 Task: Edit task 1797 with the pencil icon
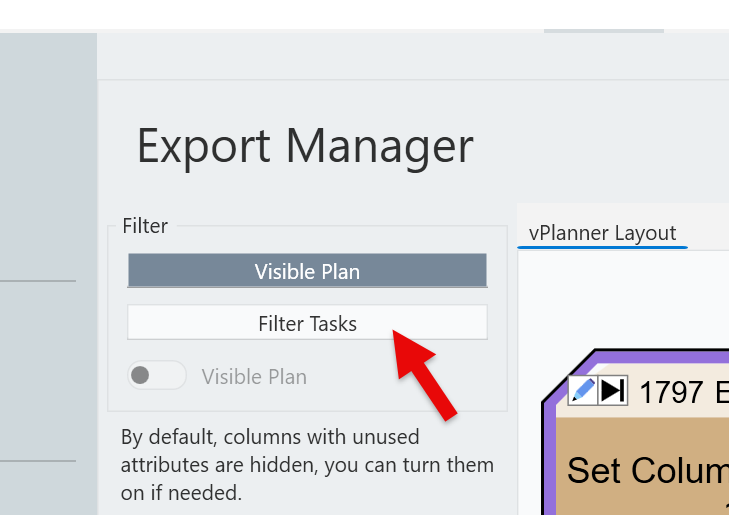pyautogui.click(x=582, y=390)
